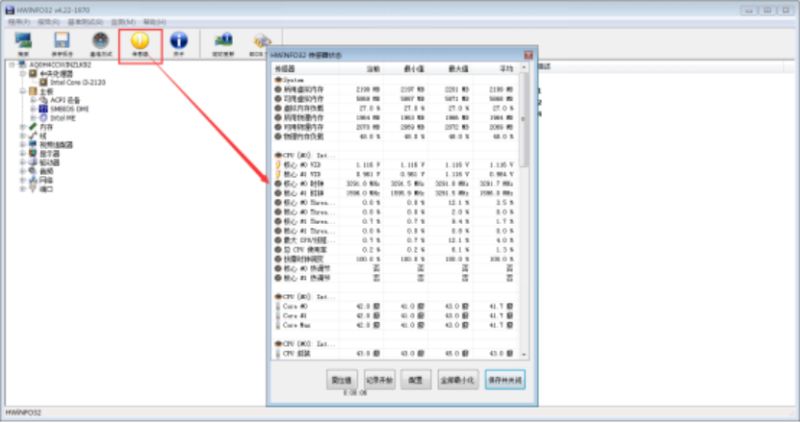The width and height of the screenshot is (800, 423).
Task: Open the Program (P) menu
Action: click(19, 22)
